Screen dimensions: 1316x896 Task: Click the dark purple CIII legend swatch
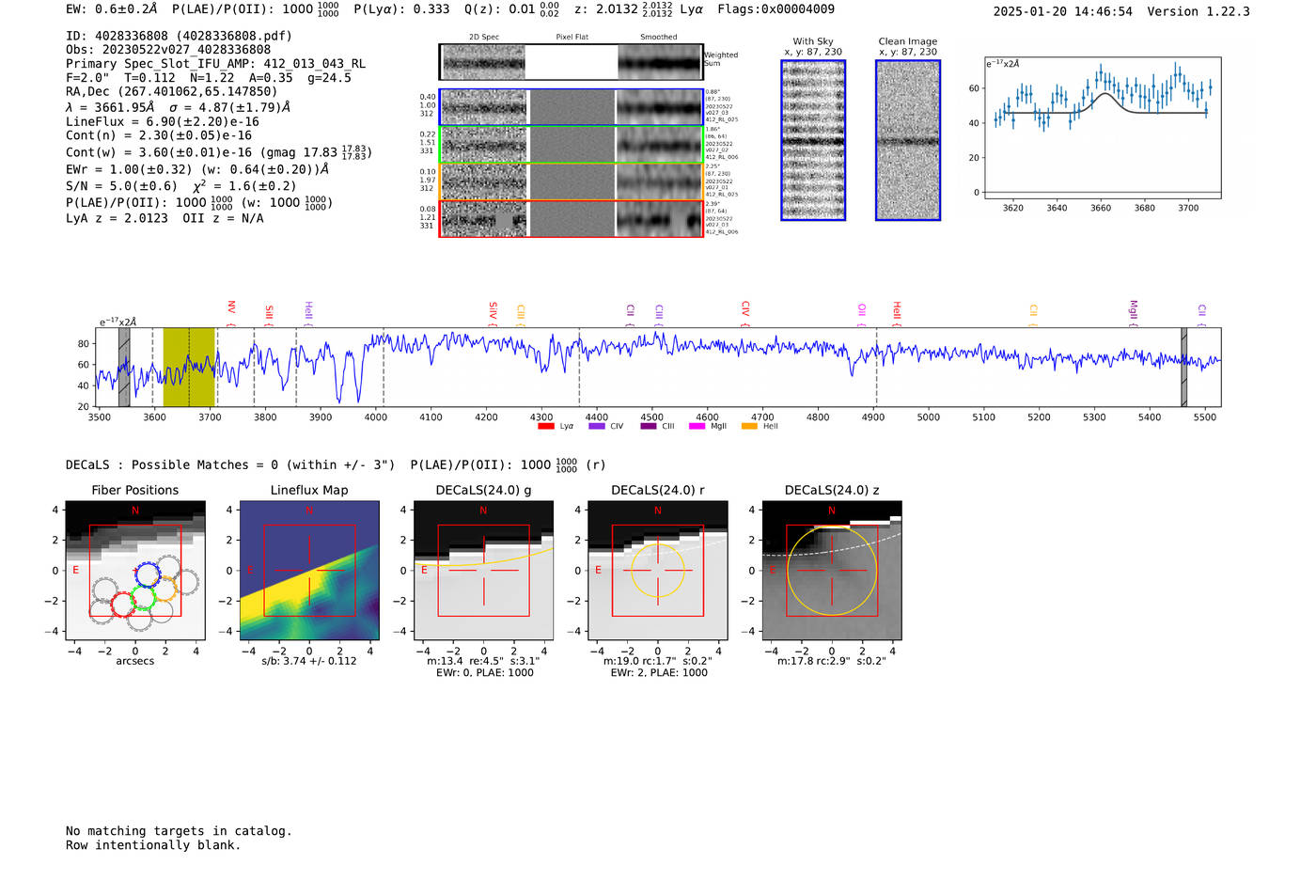tap(649, 426)
